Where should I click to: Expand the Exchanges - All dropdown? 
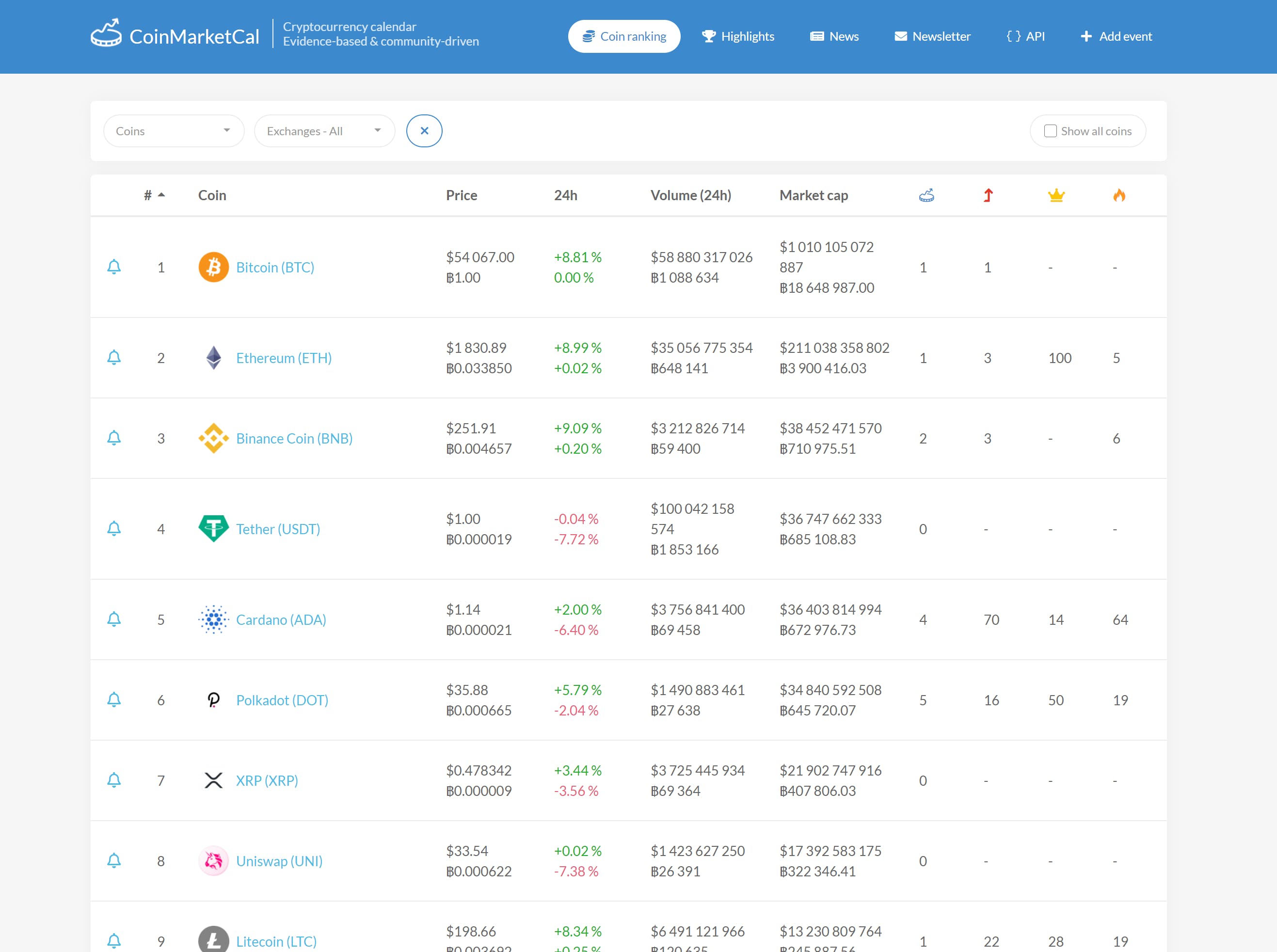tap(324, 131)
